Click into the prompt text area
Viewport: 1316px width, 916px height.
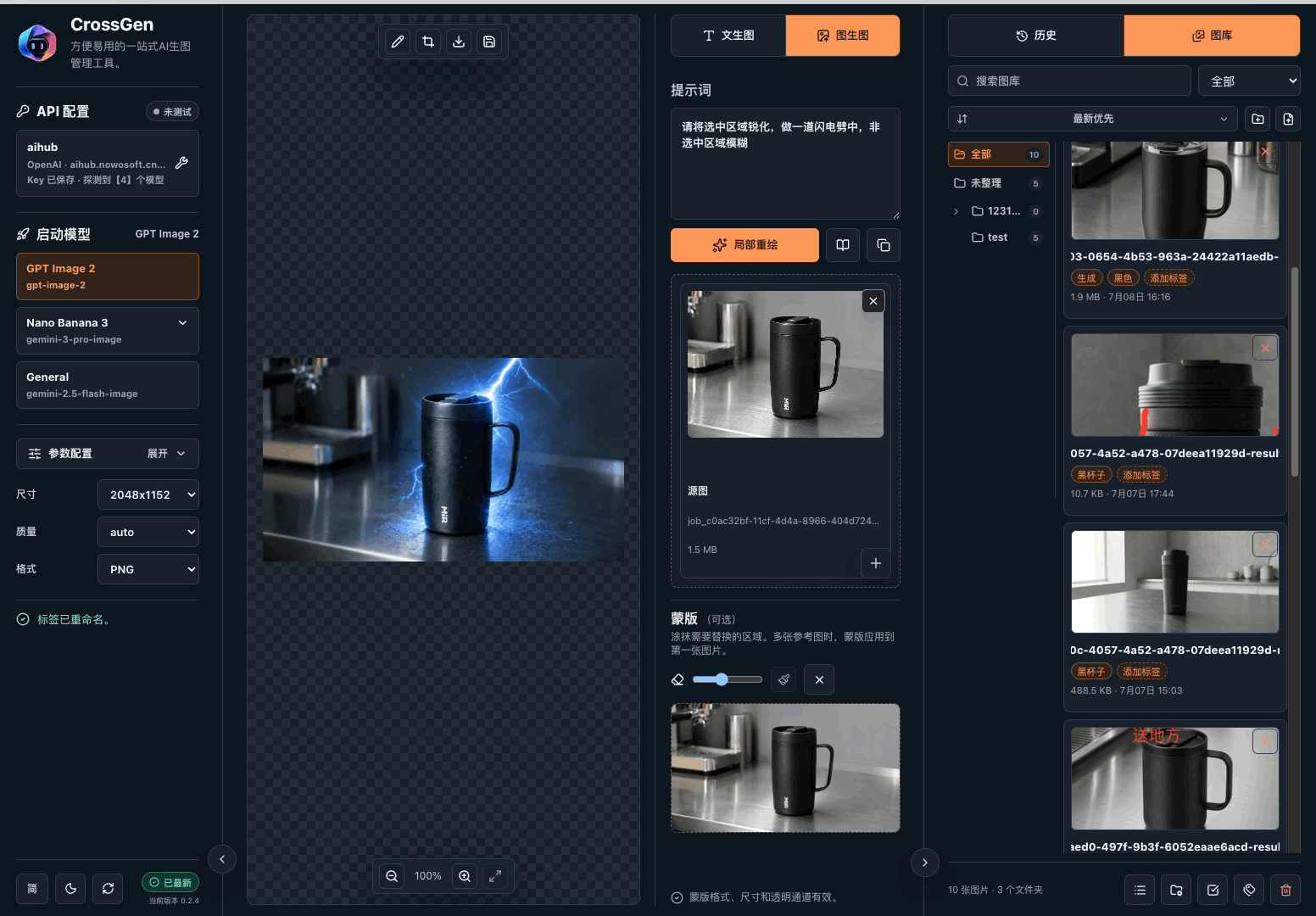(x=785, y=164)
